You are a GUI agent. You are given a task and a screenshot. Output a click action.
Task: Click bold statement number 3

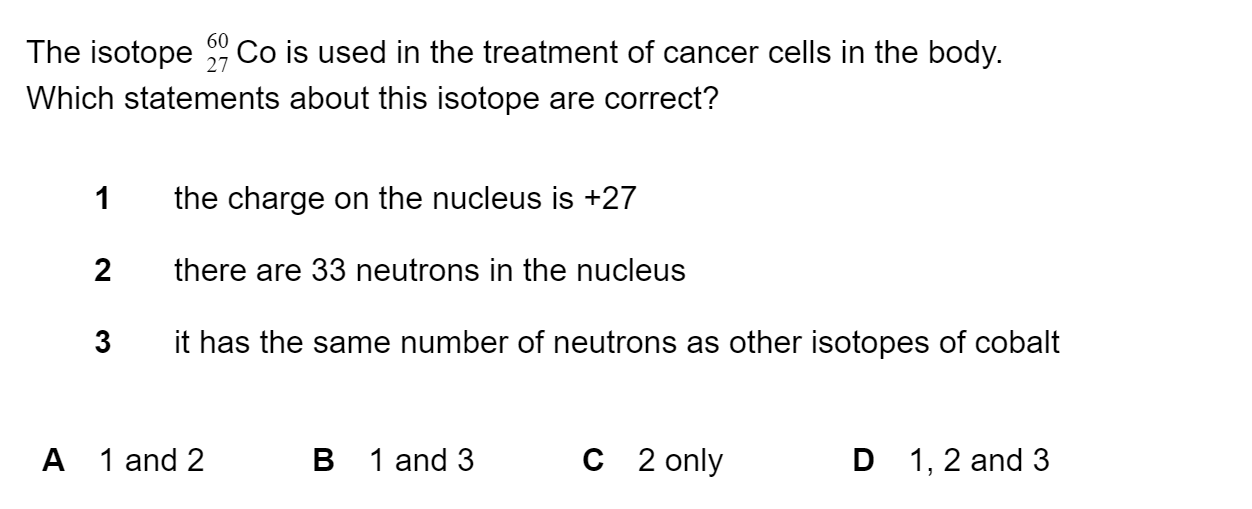(x=102, y=343)
